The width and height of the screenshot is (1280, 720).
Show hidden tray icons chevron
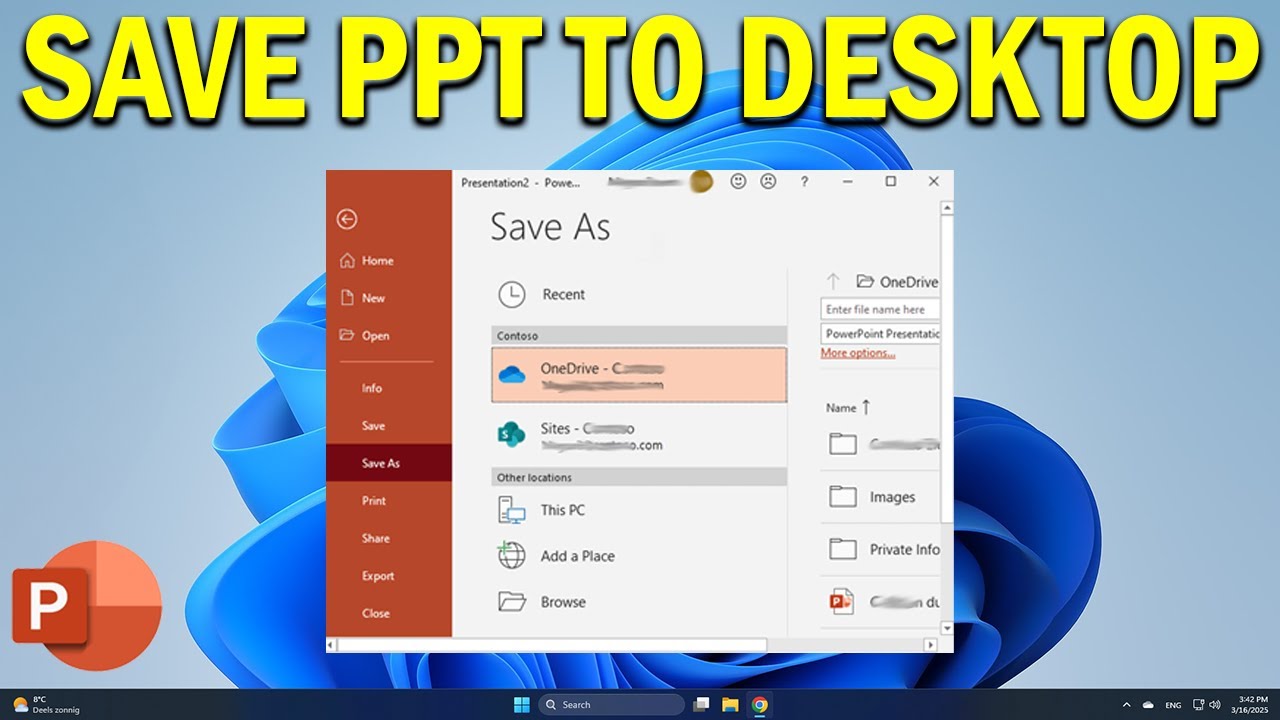(1127, 705)
